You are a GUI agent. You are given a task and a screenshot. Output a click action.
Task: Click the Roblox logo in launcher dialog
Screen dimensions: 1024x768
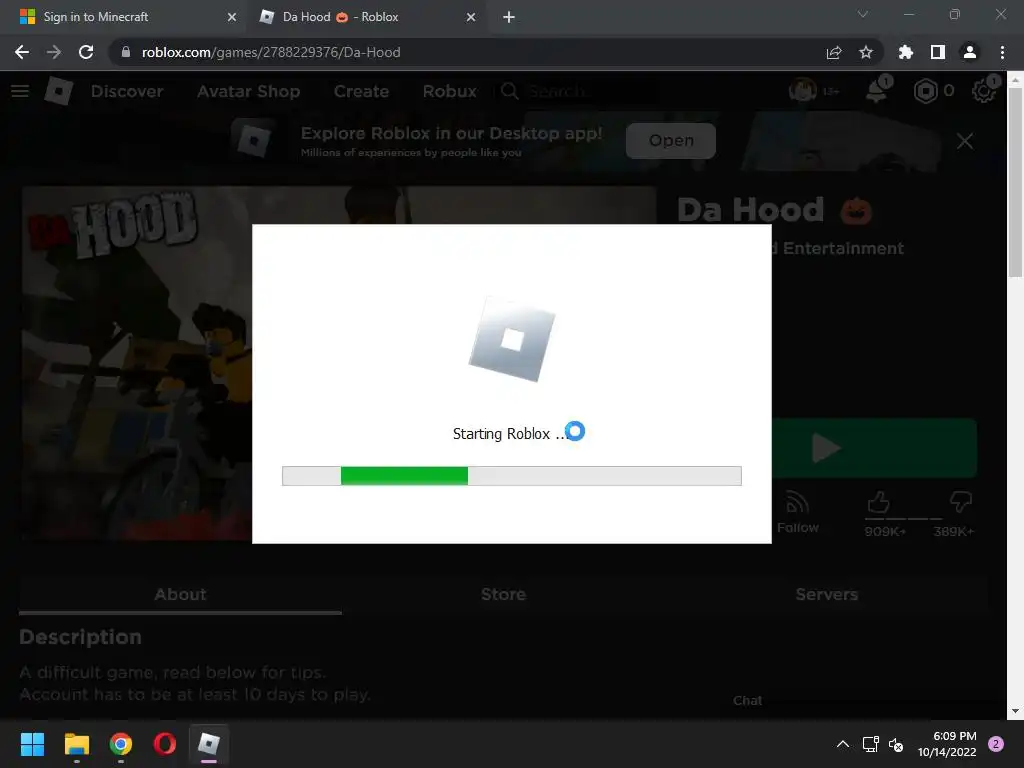[512, 339]
